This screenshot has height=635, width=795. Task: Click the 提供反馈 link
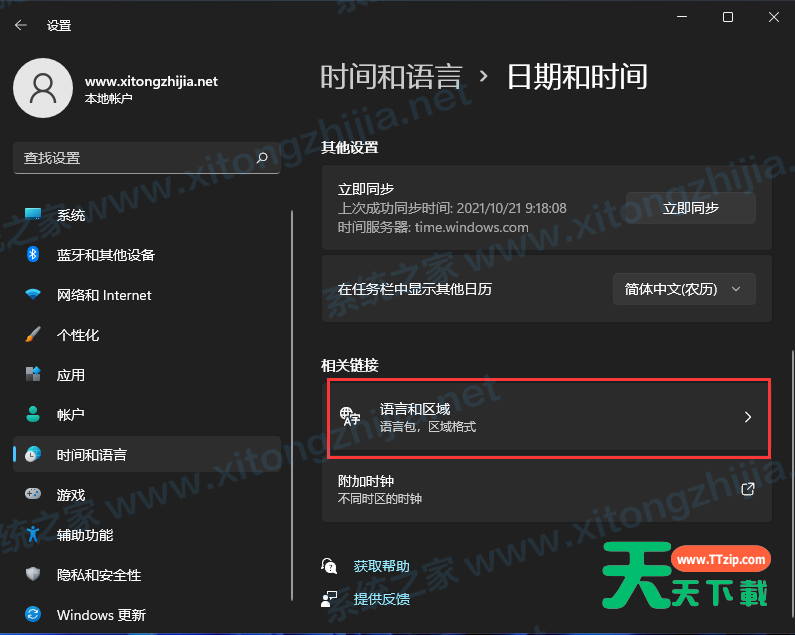coord(381,599)
